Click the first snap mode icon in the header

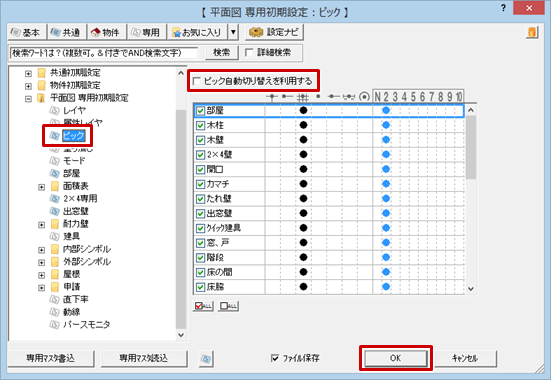272,97
